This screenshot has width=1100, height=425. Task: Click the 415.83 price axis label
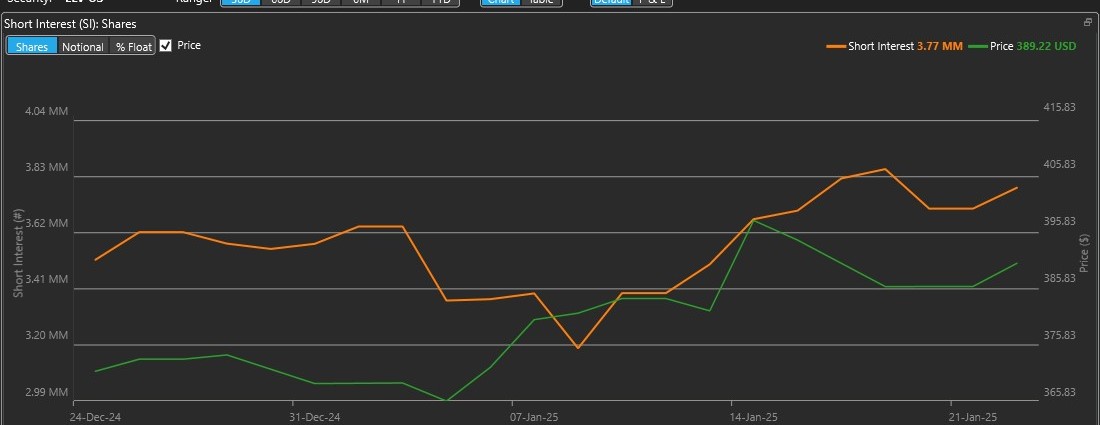tap(1060, 107)
